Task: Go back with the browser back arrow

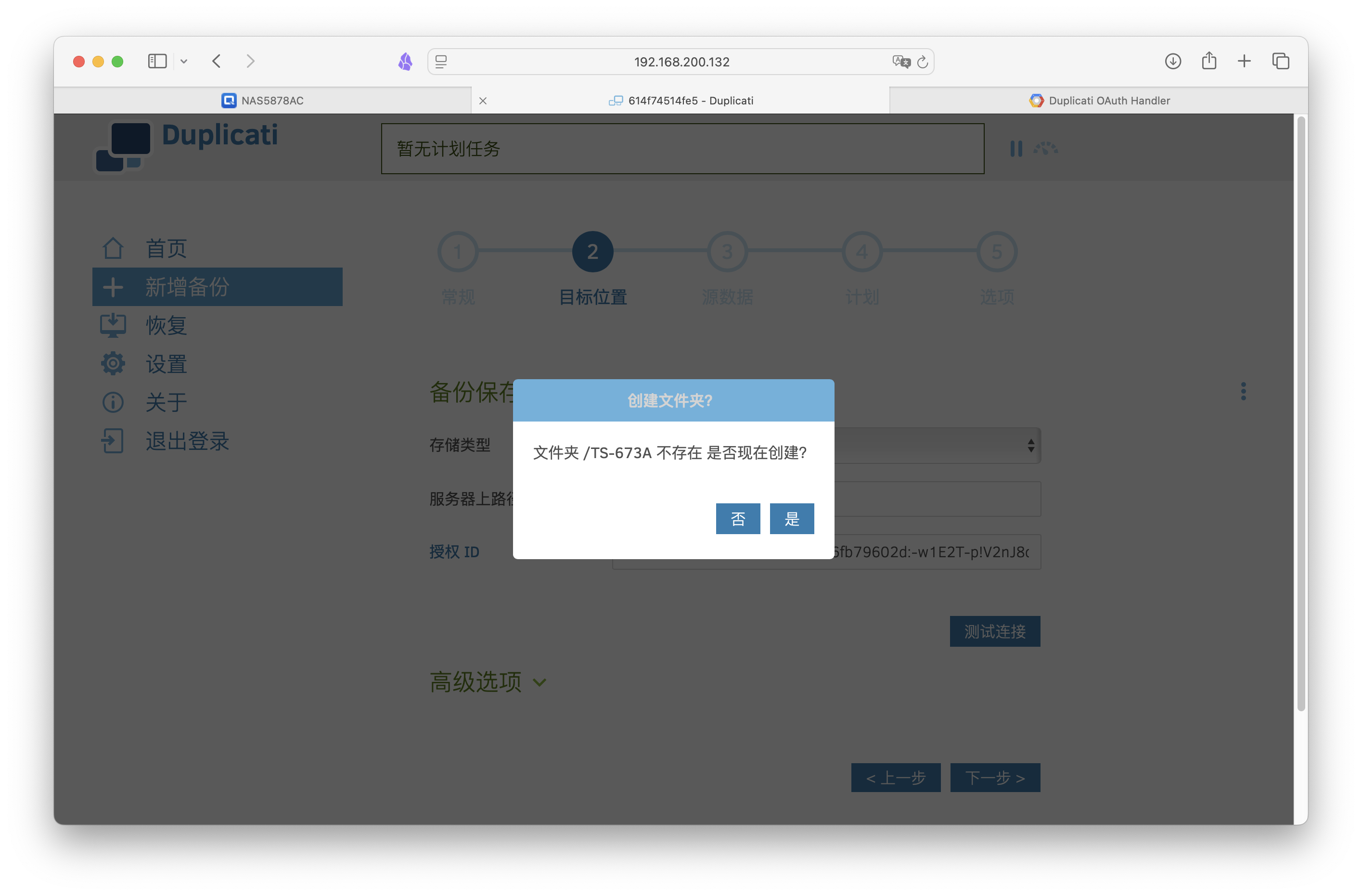Action: 216,61
